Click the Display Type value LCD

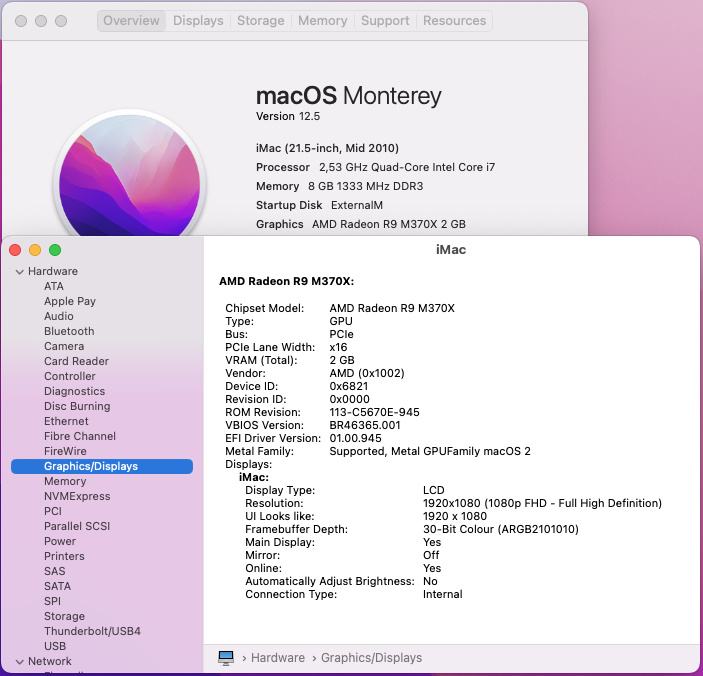pyautogui.click(x=434, y=490)
